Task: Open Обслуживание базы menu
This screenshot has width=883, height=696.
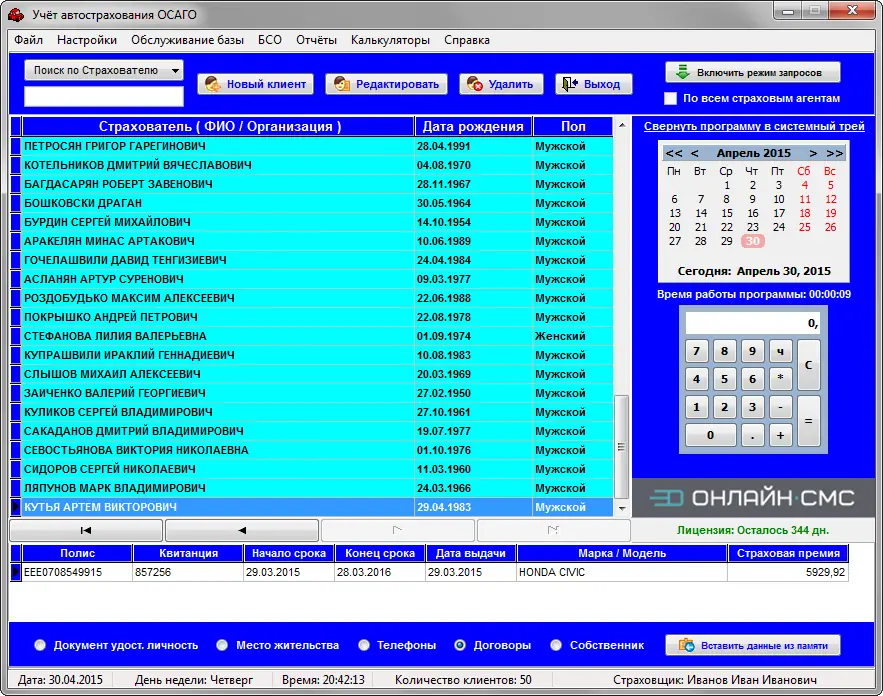Action: pyautogui.click(x=188, y=40)
